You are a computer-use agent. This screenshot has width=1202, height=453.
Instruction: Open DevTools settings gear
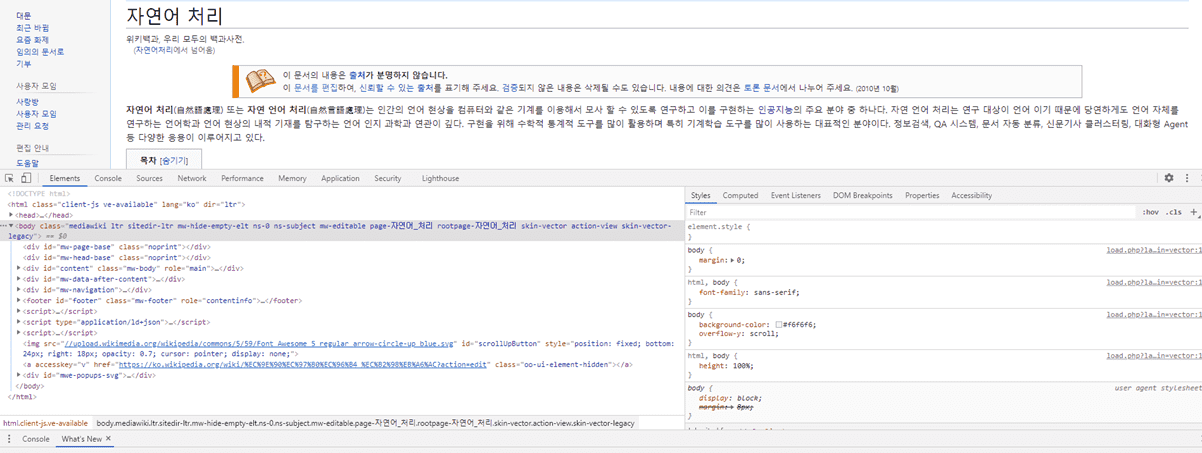click(x=1168, y=178)
